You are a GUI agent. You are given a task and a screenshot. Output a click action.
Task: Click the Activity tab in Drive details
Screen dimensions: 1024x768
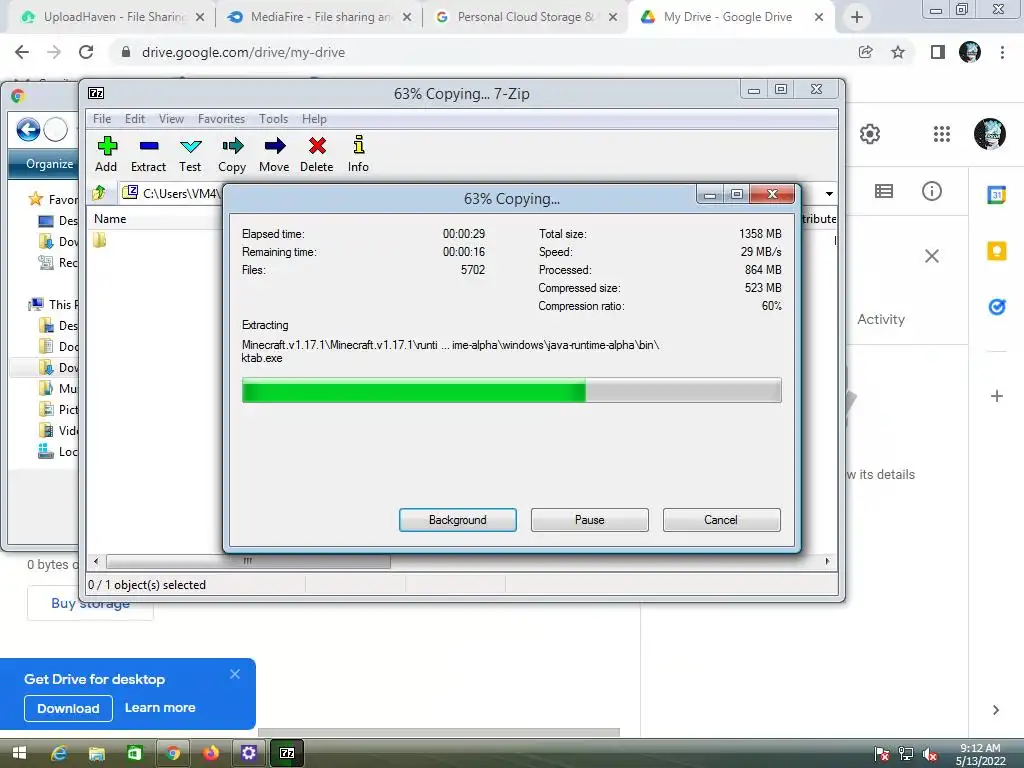pos(881,319)
